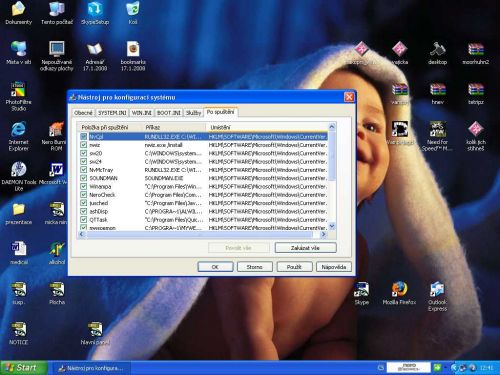Uncheck the nwiz startup item
The height and width of the screenshot is (375, 500).
(84, 145)
